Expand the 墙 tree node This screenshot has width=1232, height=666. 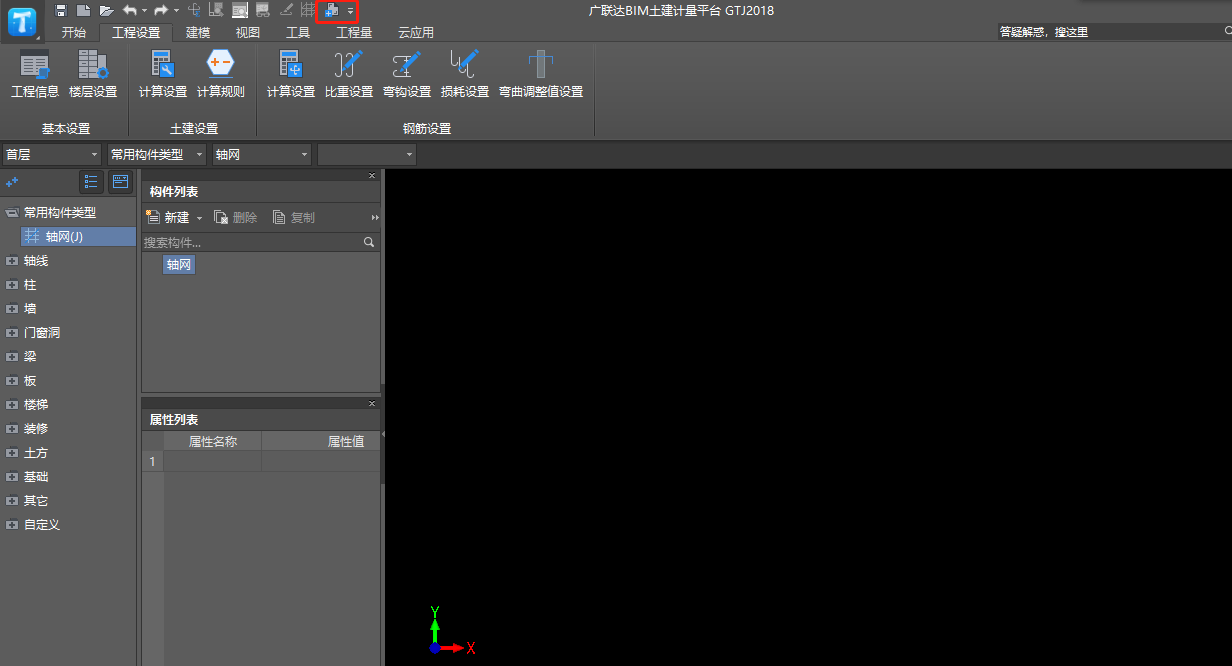point(12,309)
